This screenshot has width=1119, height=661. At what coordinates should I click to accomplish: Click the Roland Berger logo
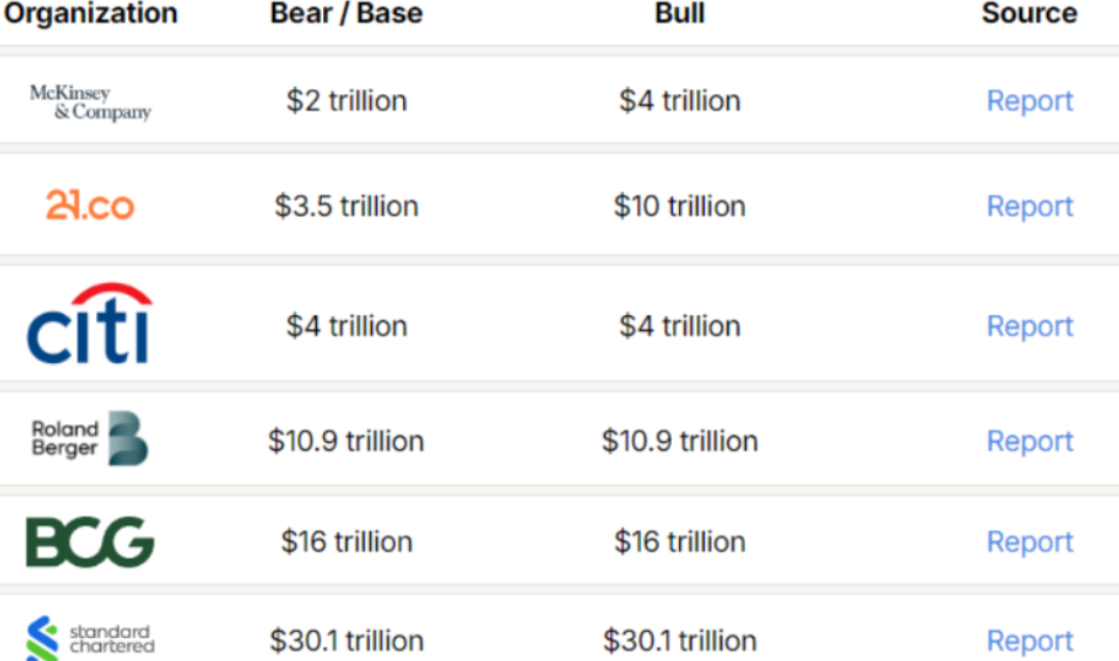(90, 439)
